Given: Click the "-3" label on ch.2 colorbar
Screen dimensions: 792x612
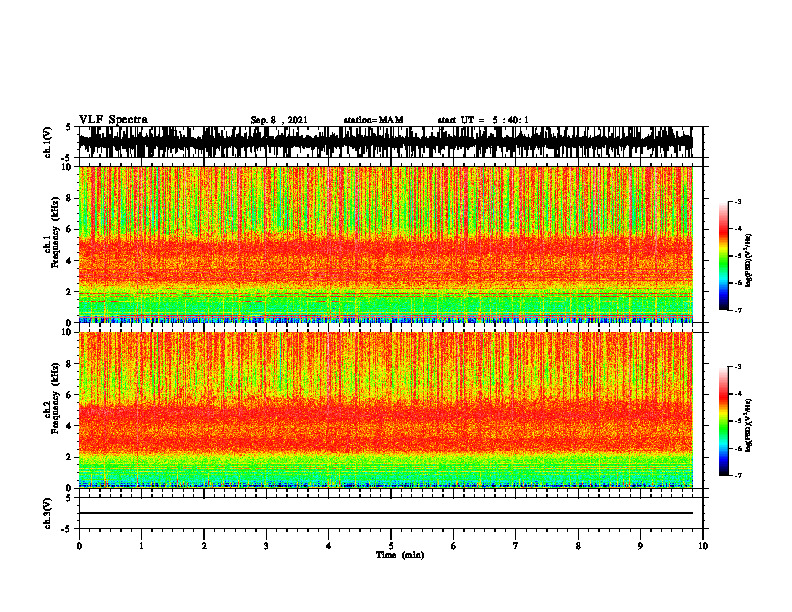Looking at the screenshot, I should coord(737,367).
